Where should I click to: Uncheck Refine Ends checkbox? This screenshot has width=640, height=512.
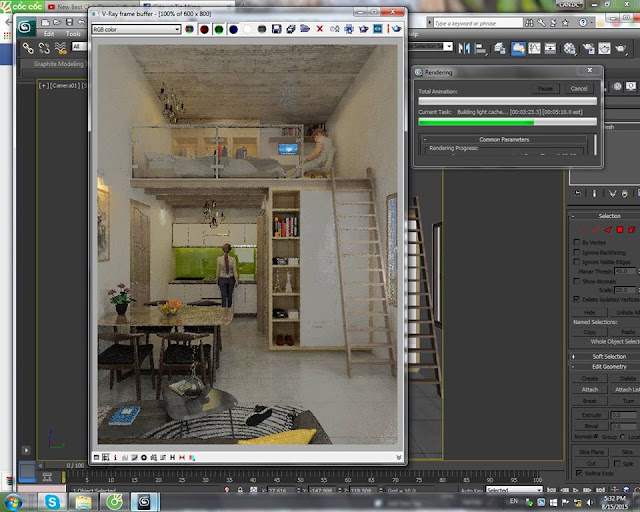point(579,473)
